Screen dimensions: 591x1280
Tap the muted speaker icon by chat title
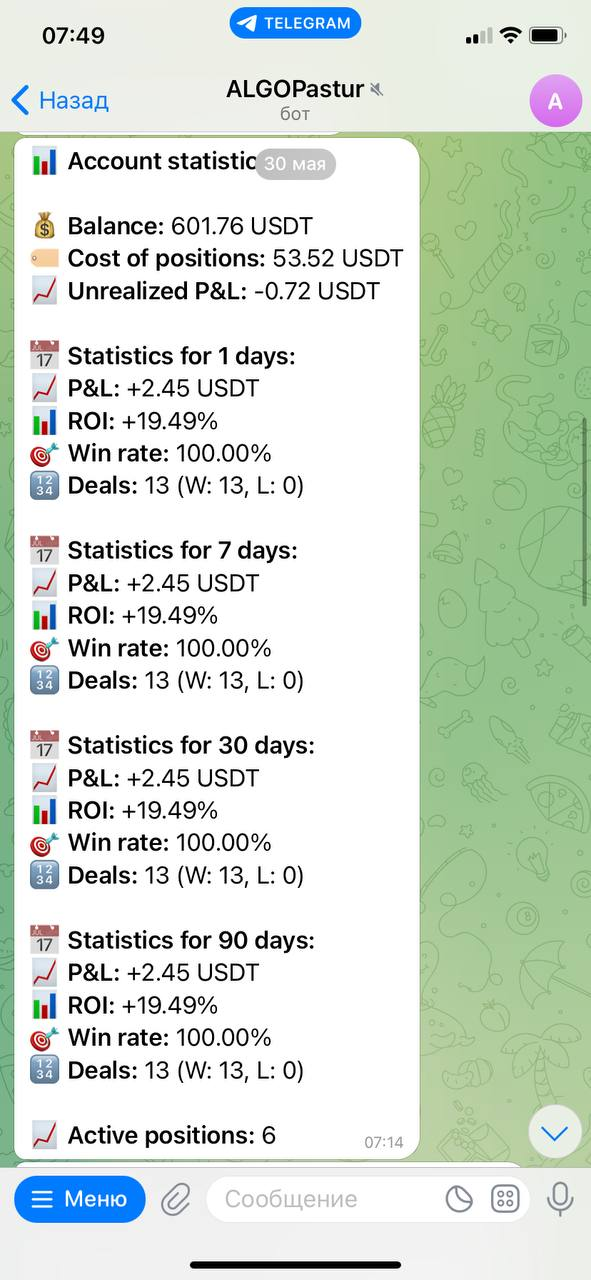[x=376, y=90]
